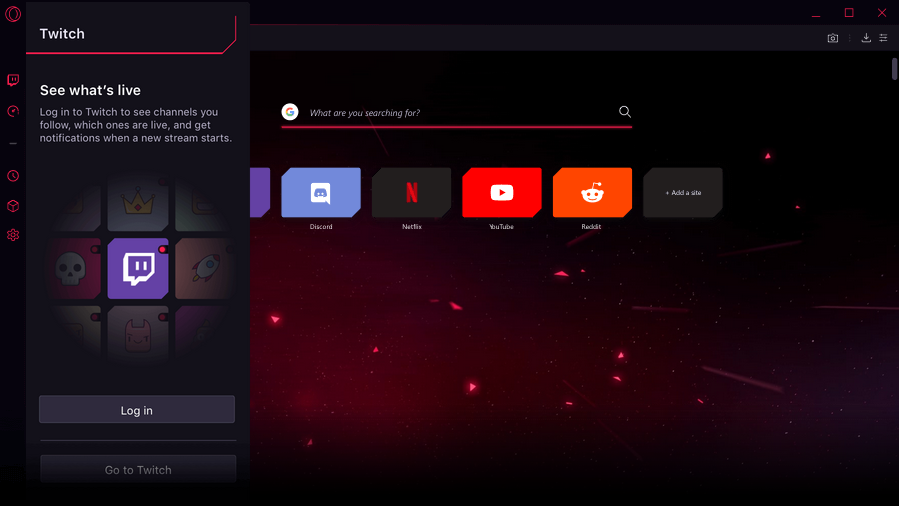
Task: Click the Reddit label under tile
Action: click(x=591, y=227)
